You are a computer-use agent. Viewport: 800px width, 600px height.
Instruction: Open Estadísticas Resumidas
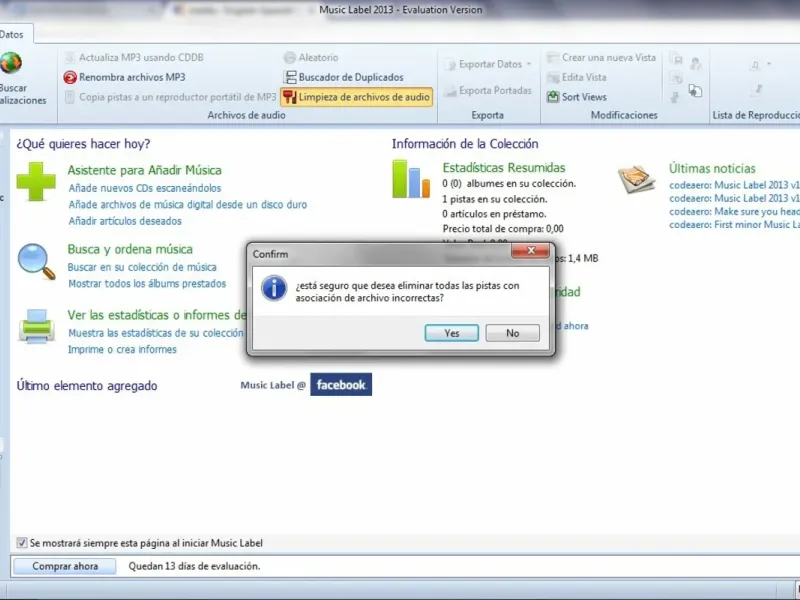[x=504, y=168]
